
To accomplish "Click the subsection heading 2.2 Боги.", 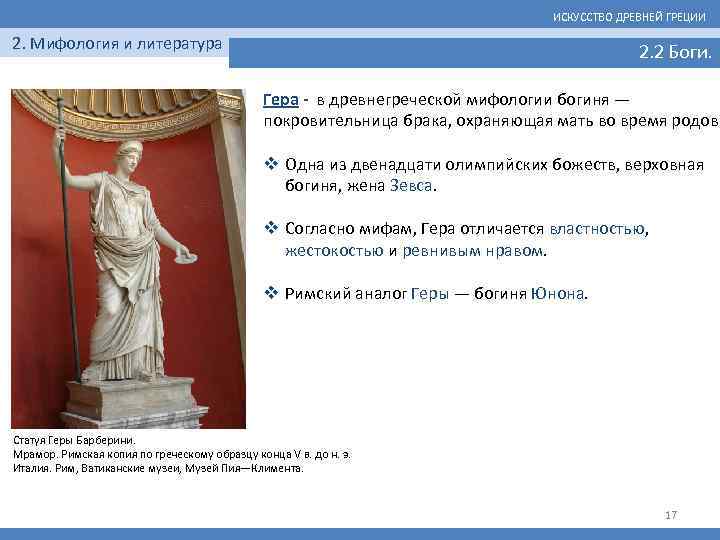I will tap(675, 52).
